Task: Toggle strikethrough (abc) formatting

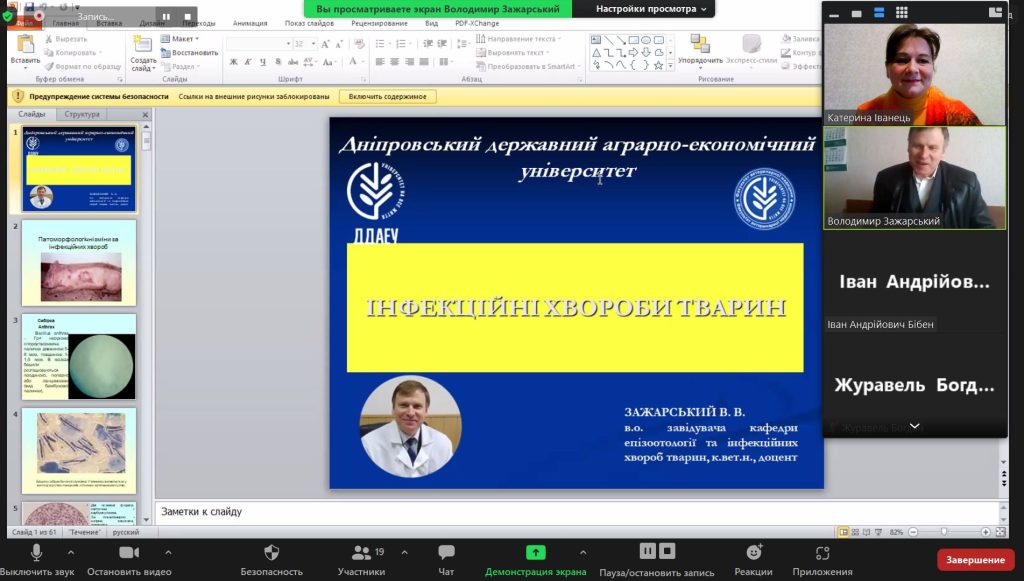Action: pos(293,62)
